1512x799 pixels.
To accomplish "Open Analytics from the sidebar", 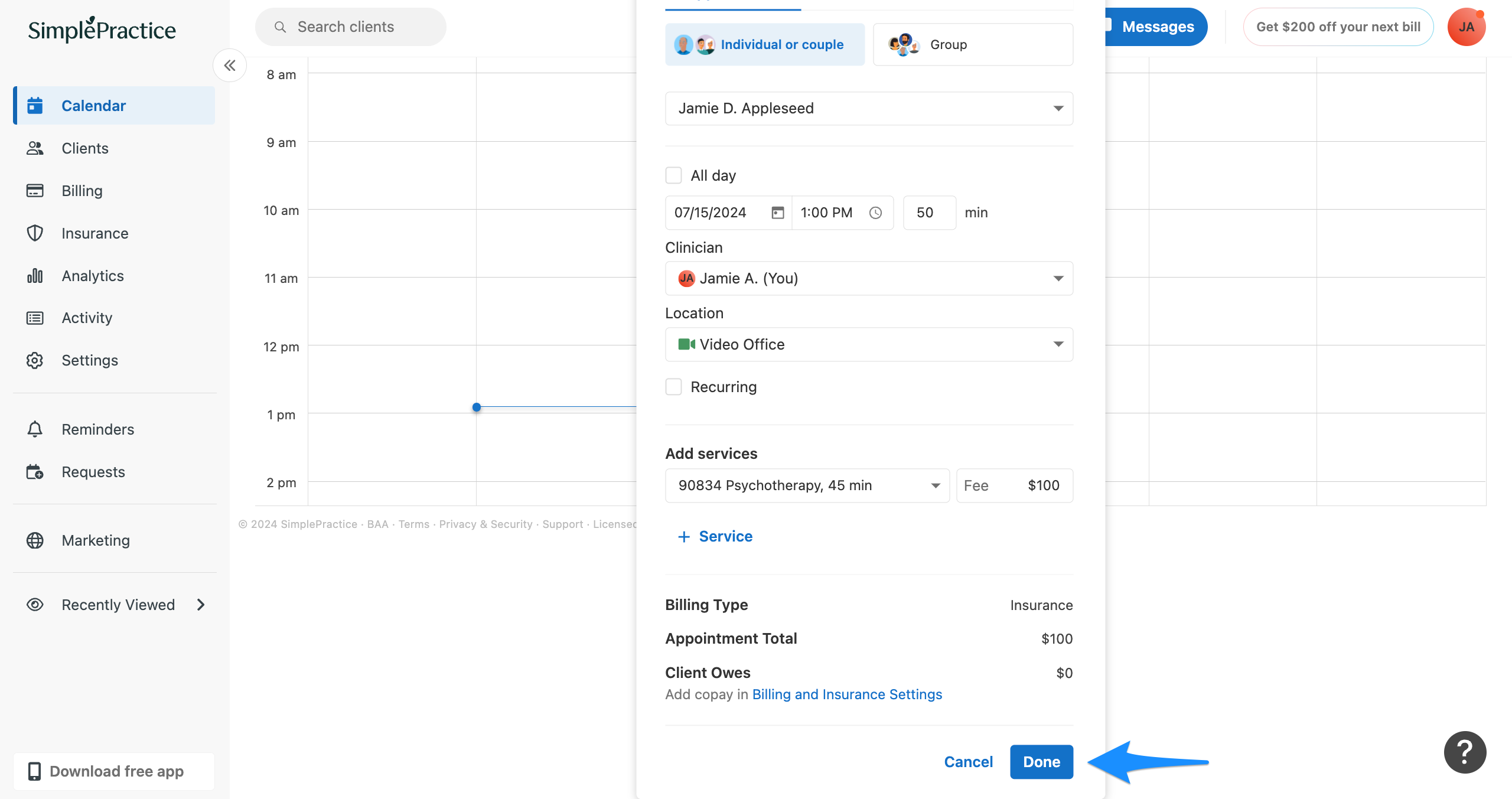I will click(92, 275).
